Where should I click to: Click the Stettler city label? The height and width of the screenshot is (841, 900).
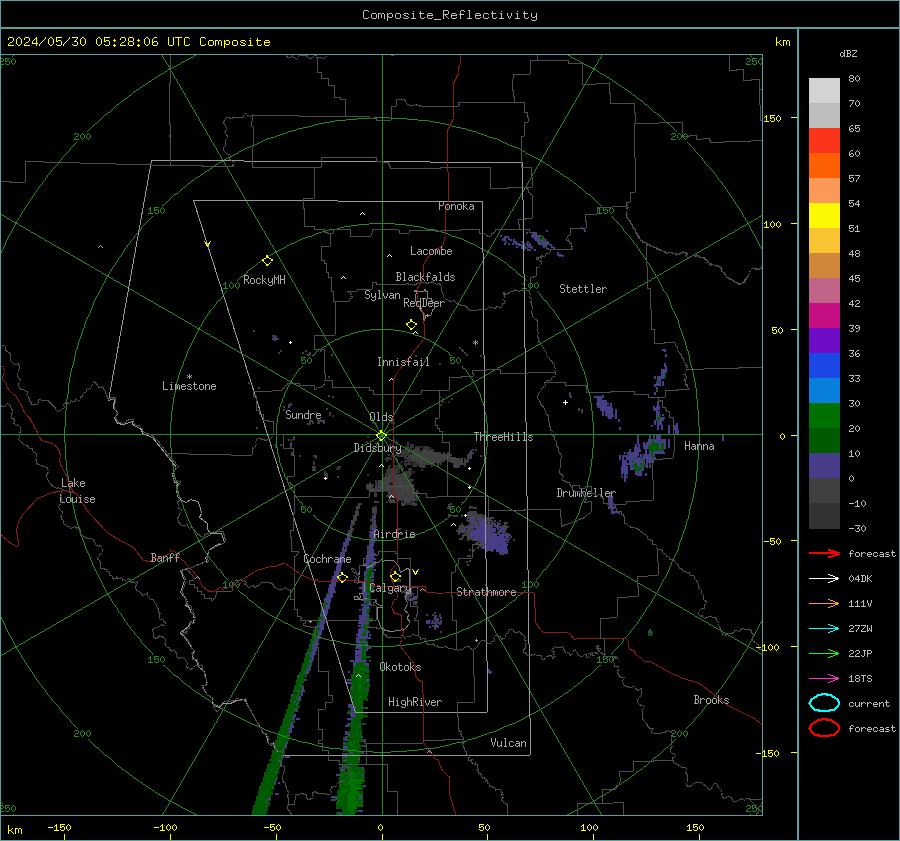point(583,289)
